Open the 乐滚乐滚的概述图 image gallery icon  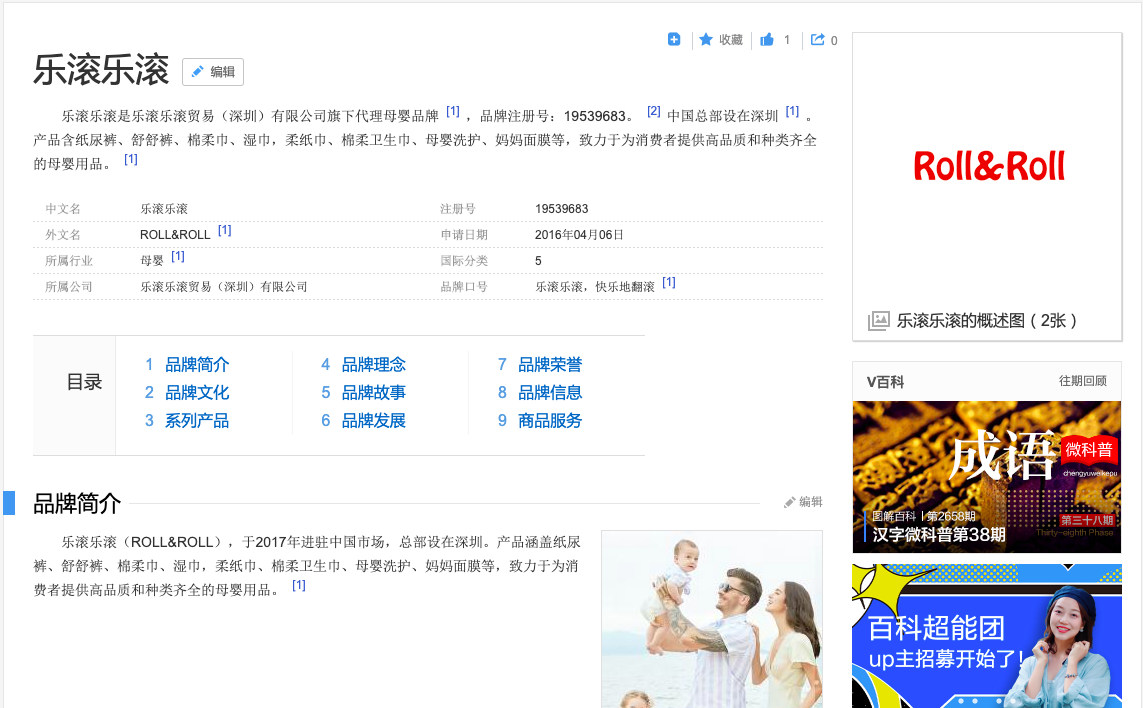[x=878, y=321]
